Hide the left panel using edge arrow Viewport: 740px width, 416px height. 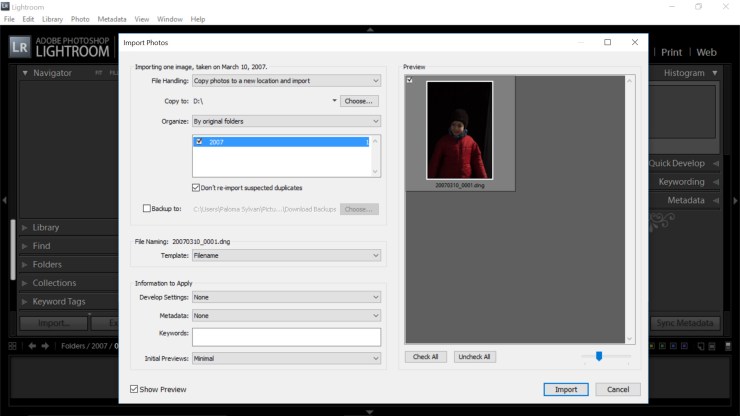click(x=4, y=200)
